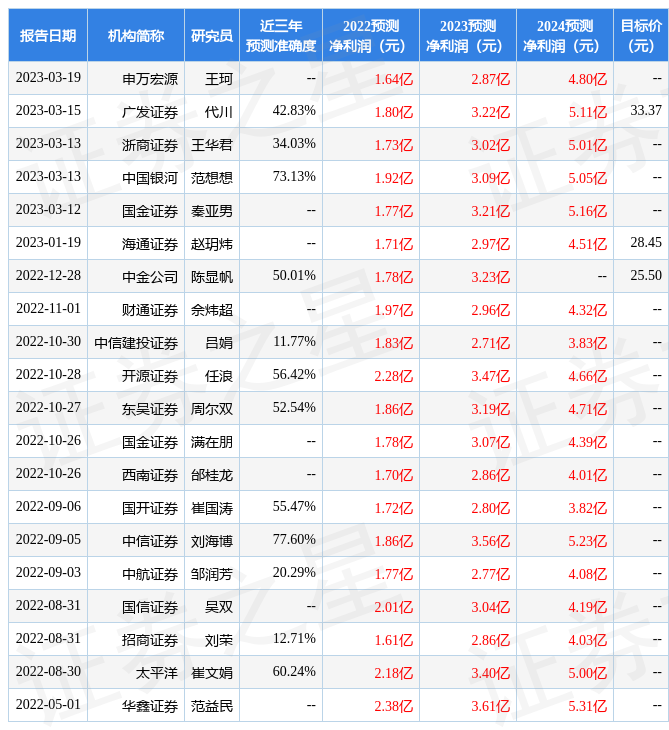
Task: Click the 太平洋 institution name
Action: click(x=157, y=673)
